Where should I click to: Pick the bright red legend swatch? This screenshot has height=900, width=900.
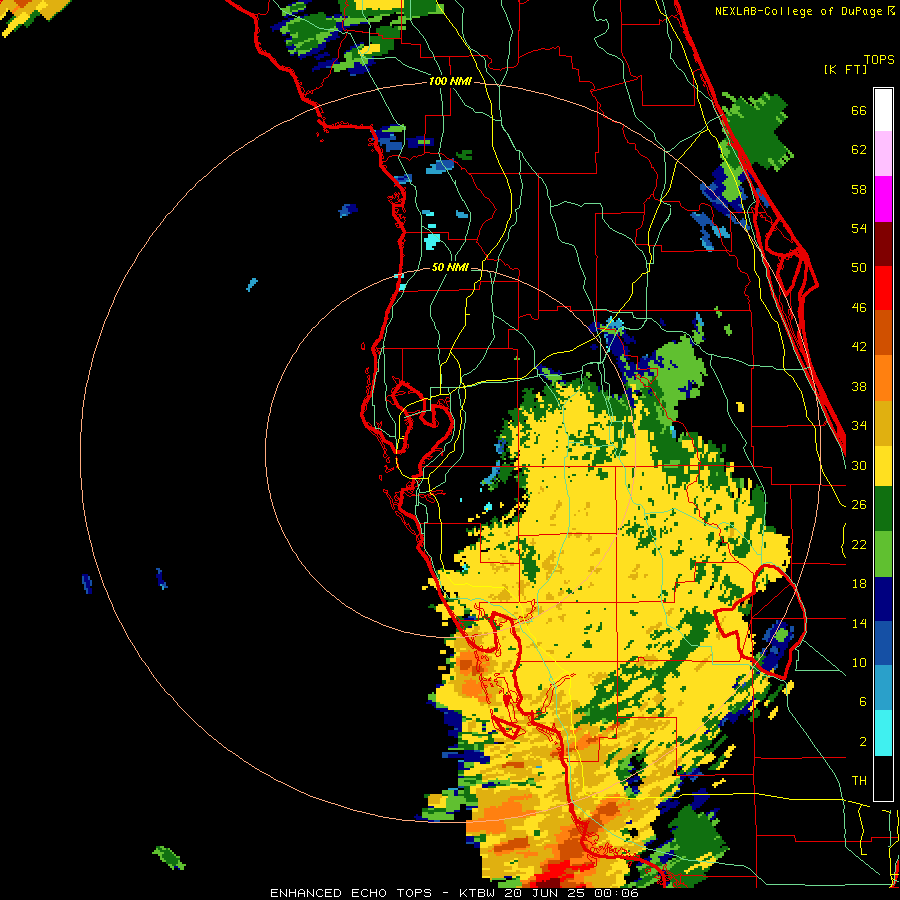pyautogui.click(x=883, y=288)
